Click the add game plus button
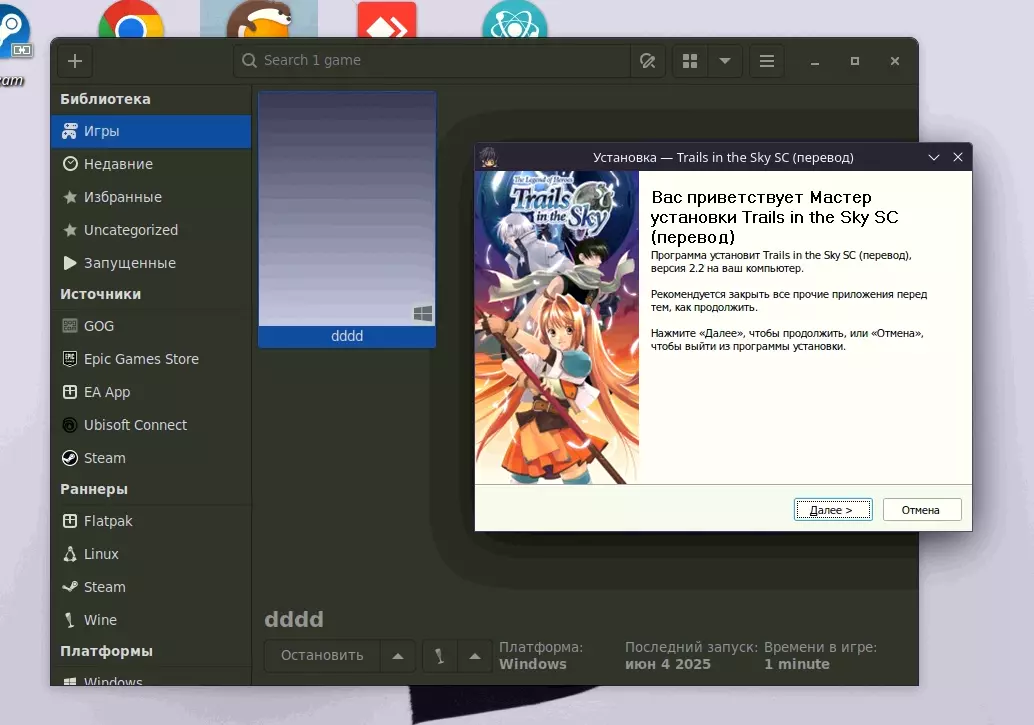 pos(75,61)
